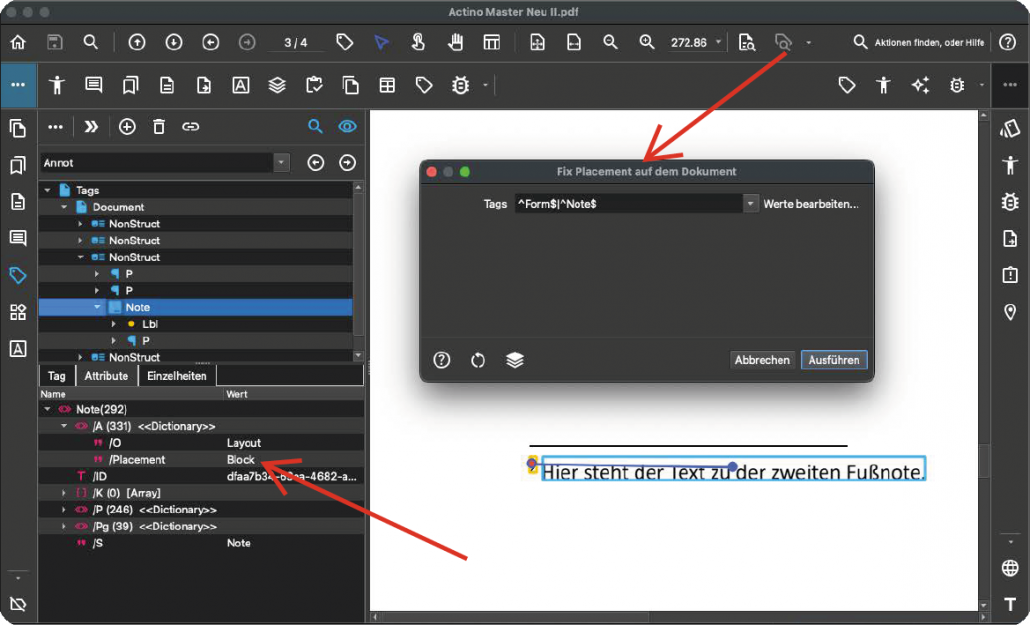
Task: Toggle the eye visibility icon in the Tags panel
Action: coord(347,127)
